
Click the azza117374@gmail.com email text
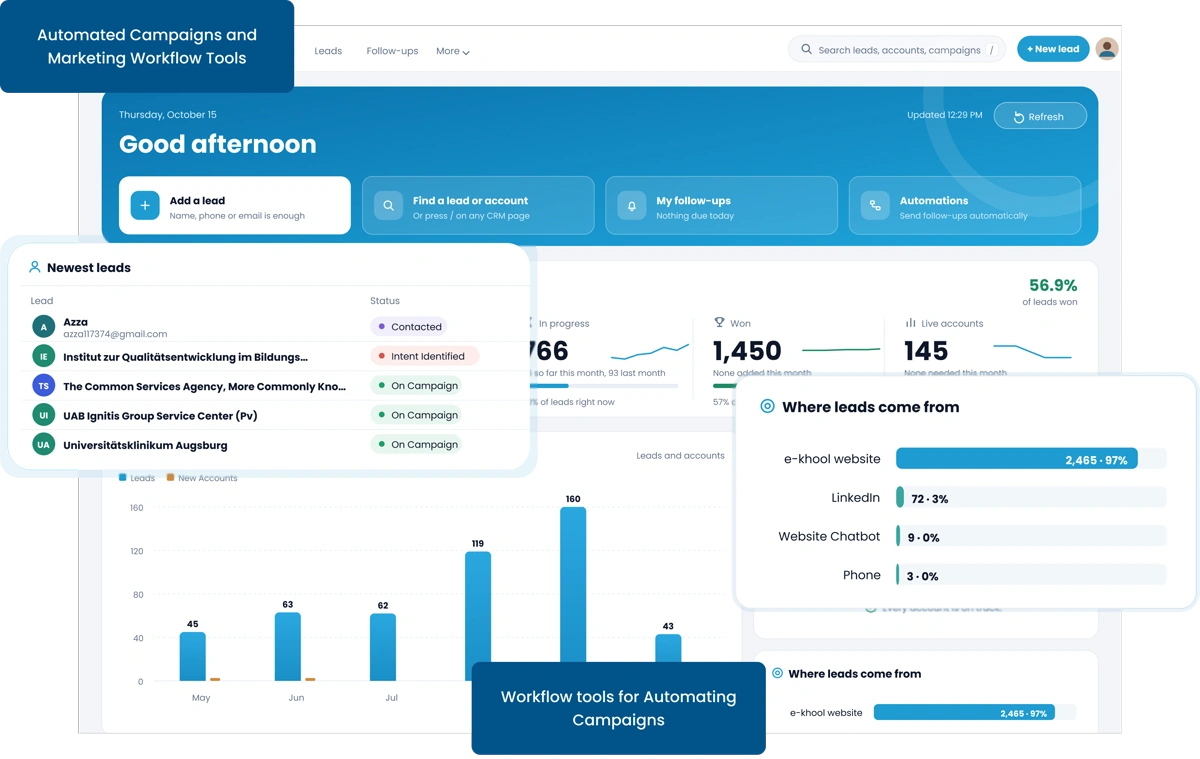pos(115,334)
